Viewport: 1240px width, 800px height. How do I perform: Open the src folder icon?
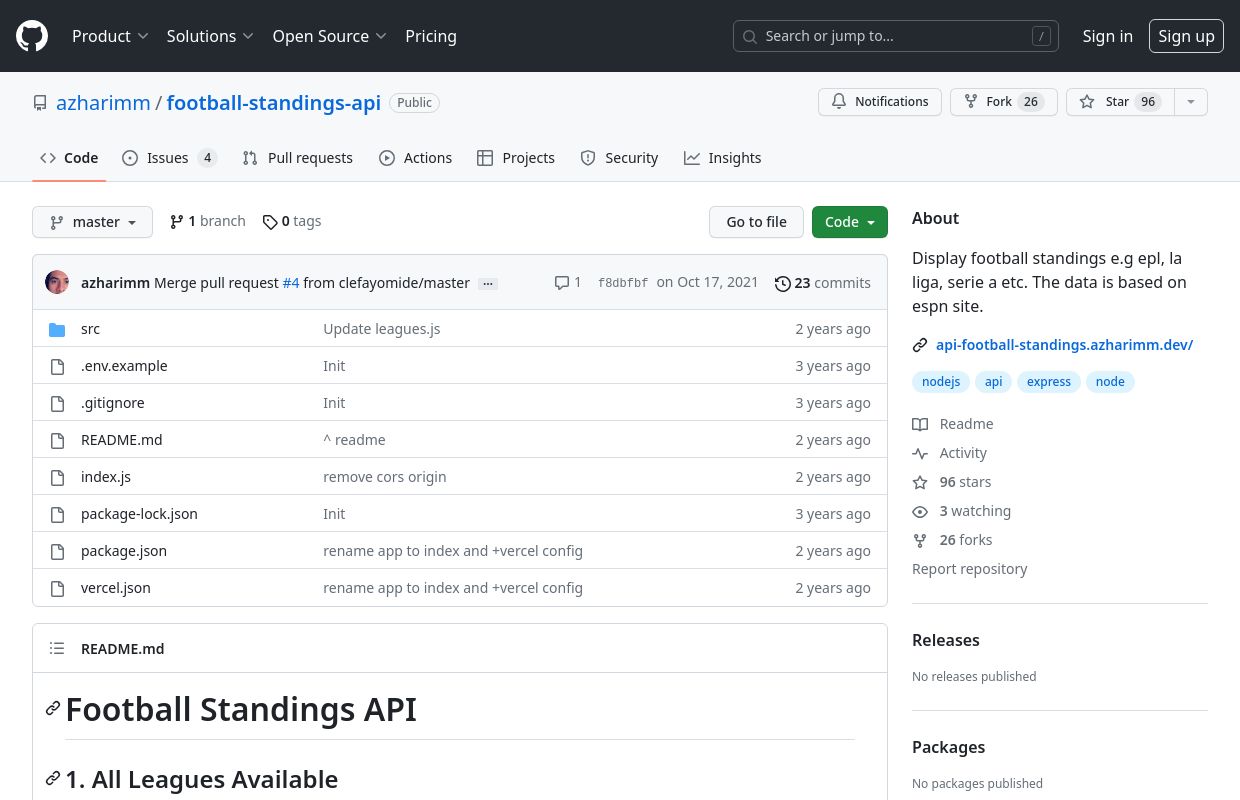click(x=57, y=329)
